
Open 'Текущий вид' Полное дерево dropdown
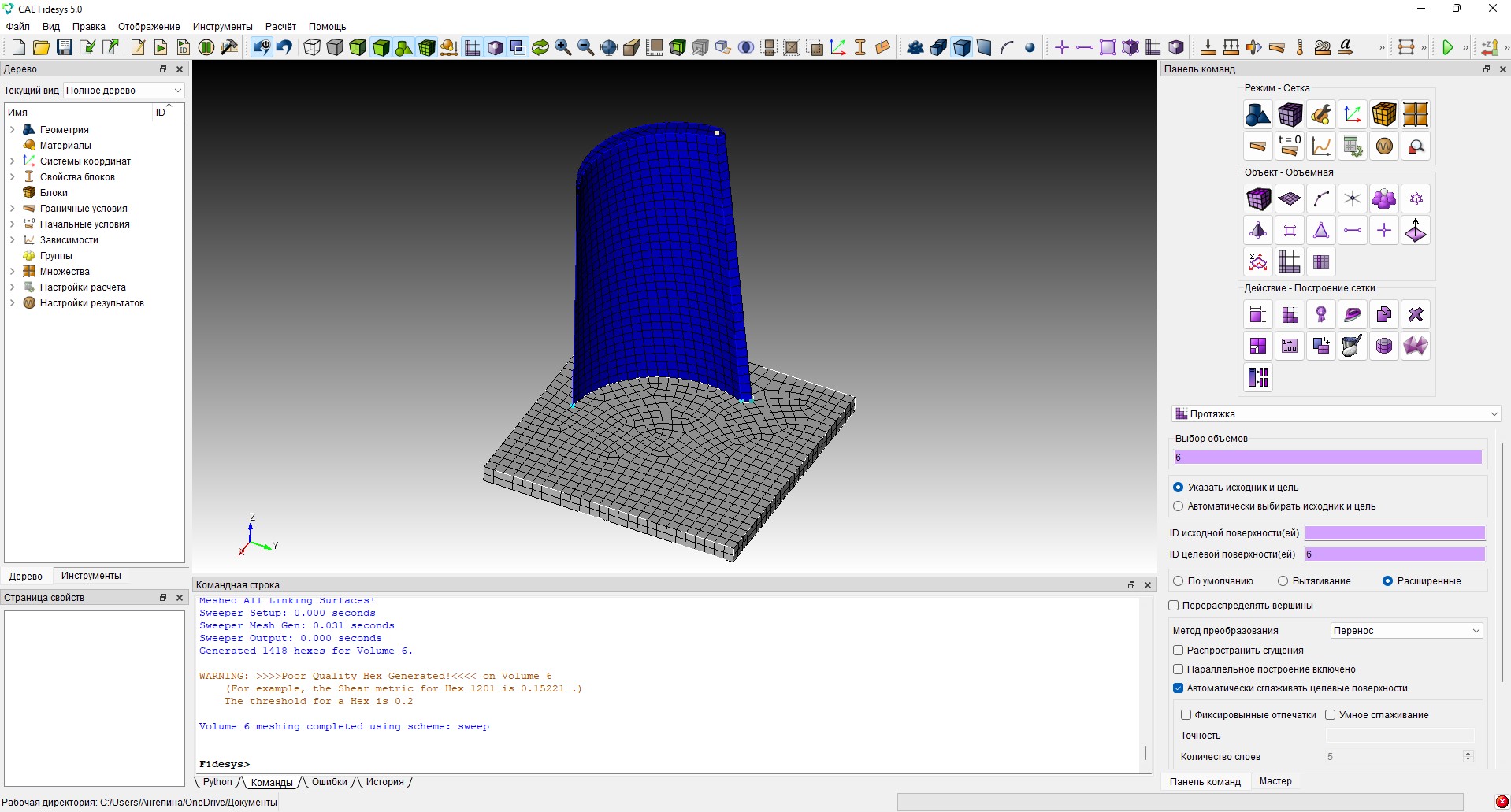click(x=124, y=91)
